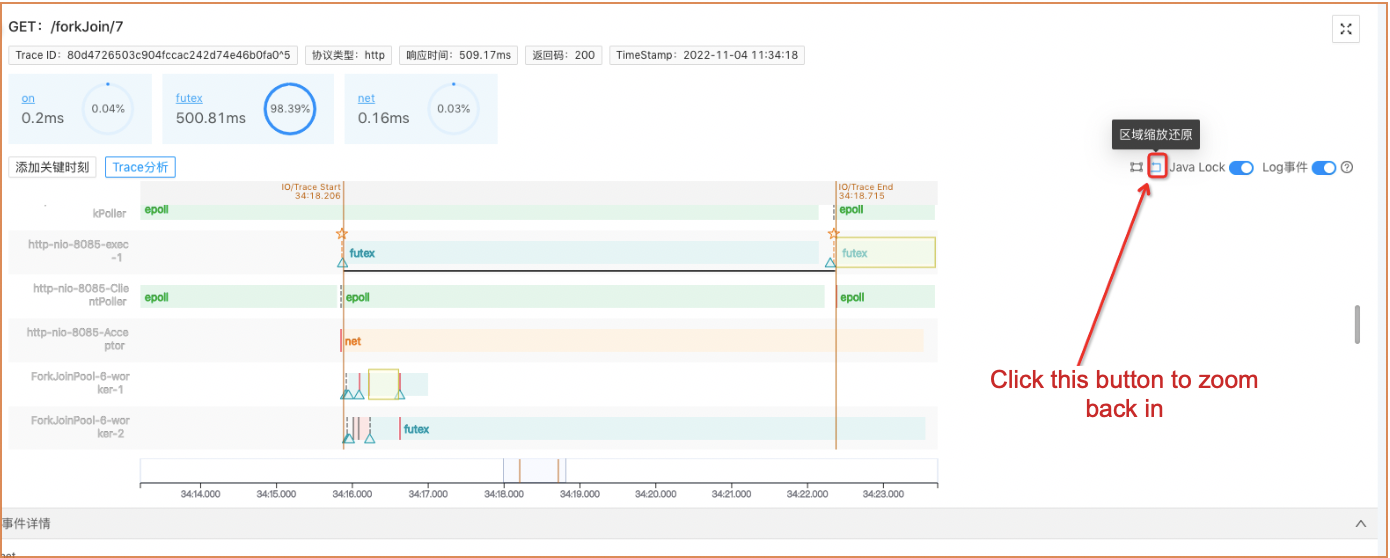Image resolution: width=1390 pixels, height=558 pixels.
Task: Select the region zoom selection icon
Action: coord(1136,167)
